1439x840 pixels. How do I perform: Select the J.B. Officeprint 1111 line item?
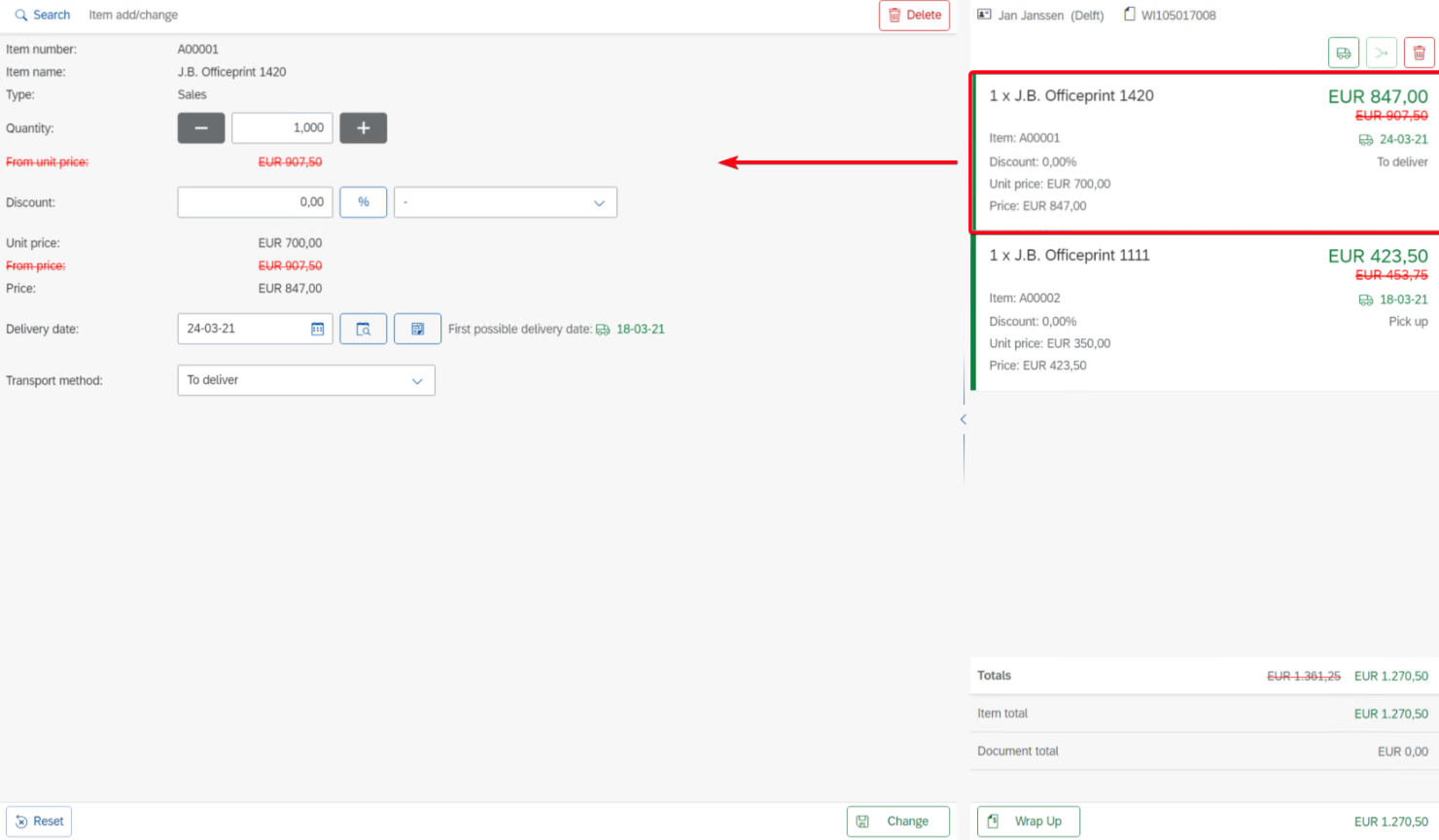click(x=1204, y=311)
